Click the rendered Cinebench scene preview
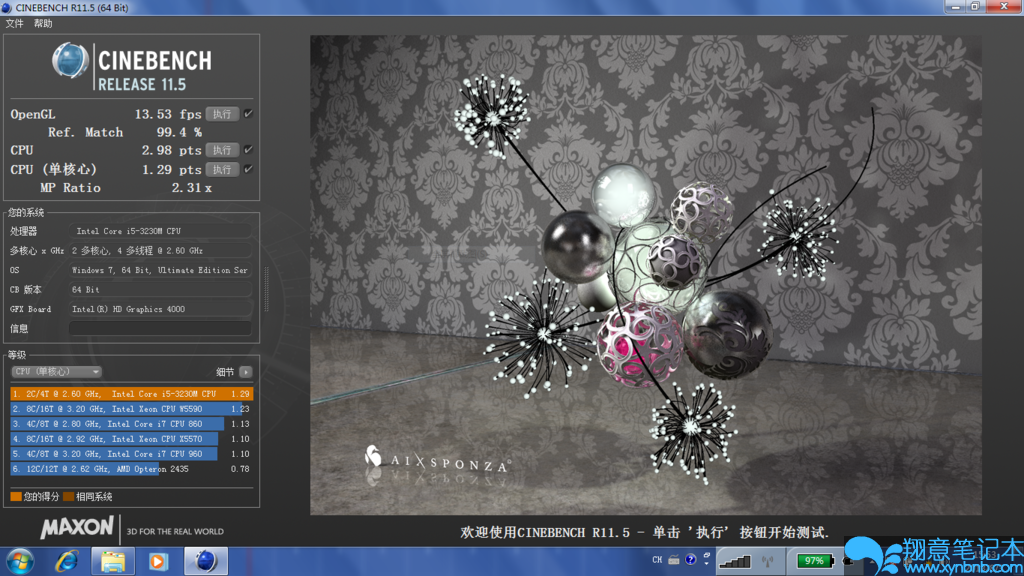This screenshot has height=576, width=1024. point(645,275)
